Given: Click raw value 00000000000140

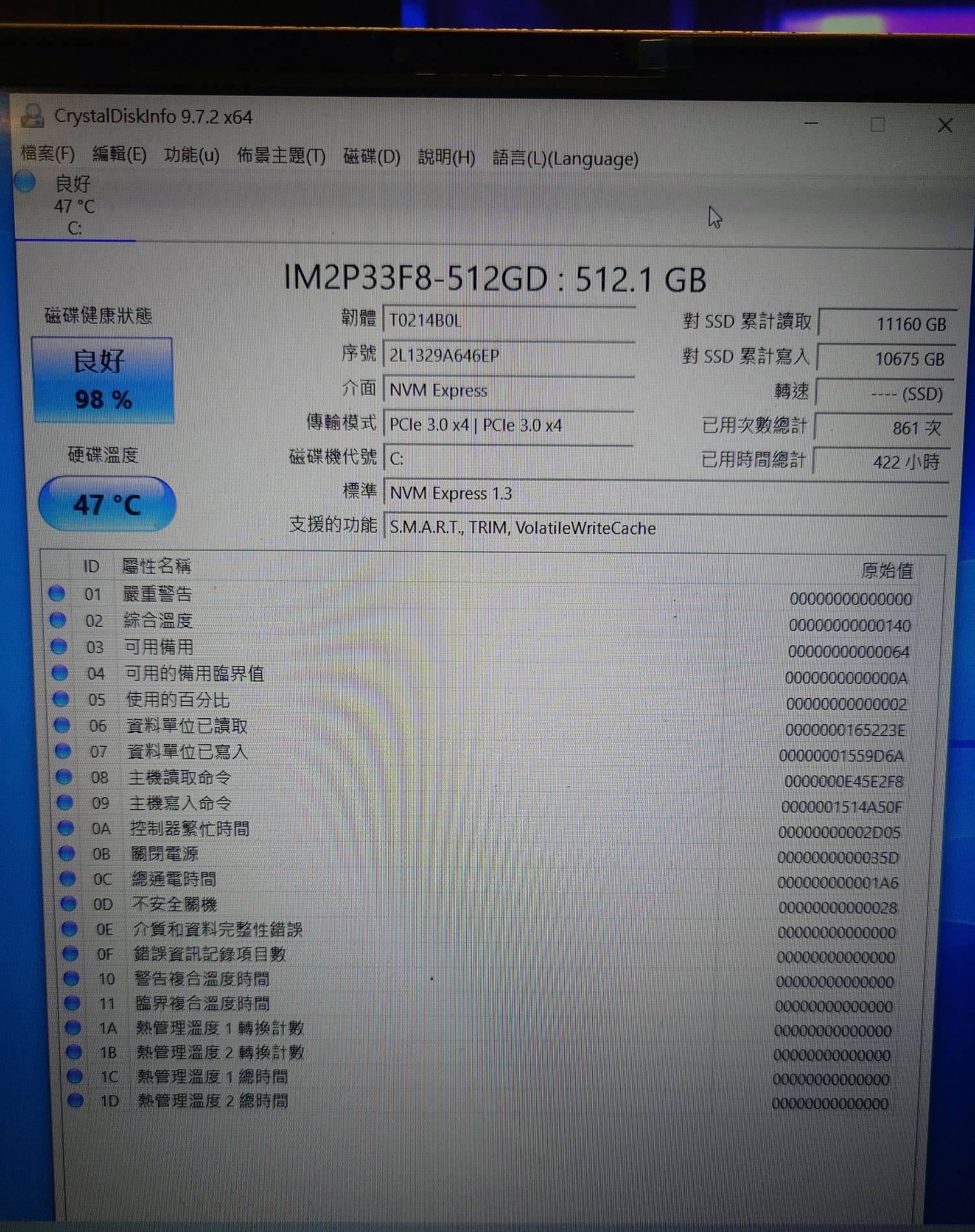Looking at the screenshot, I should tap(850, 626).
